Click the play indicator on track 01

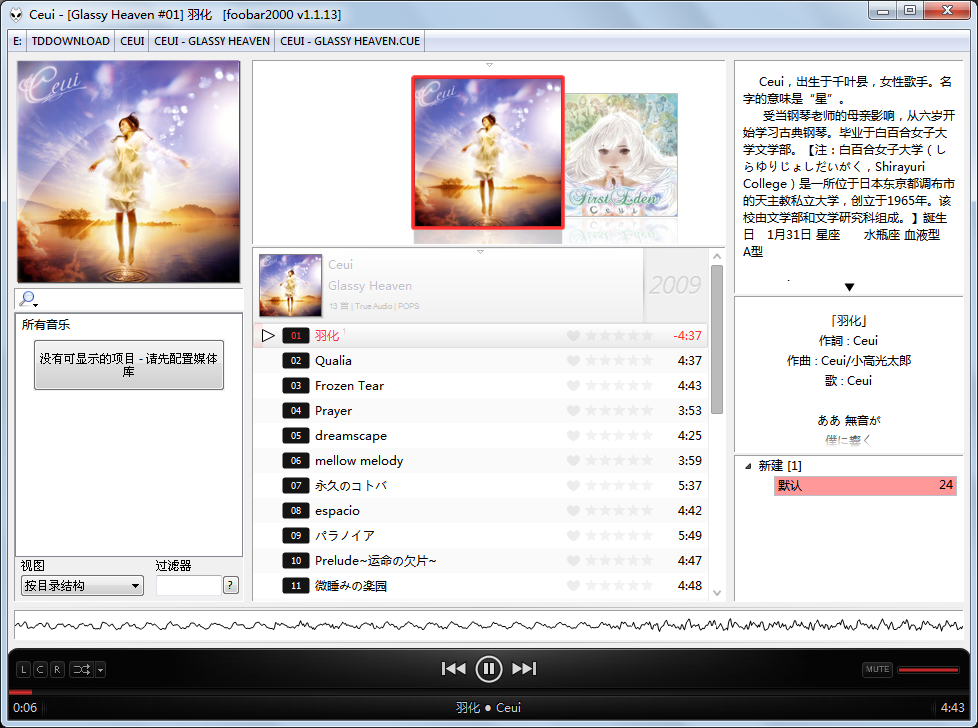coord(268,336)
